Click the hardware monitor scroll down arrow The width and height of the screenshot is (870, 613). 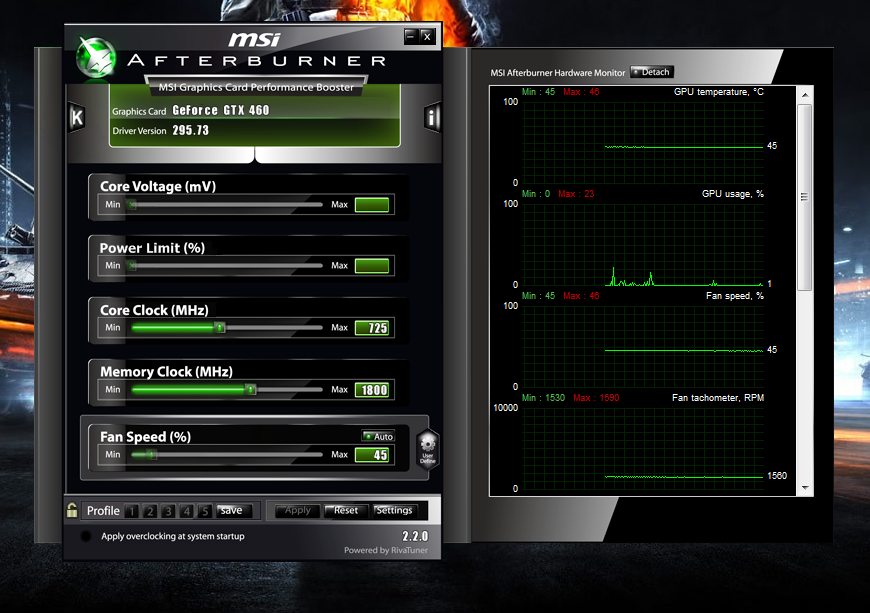click(x=805, y=488)
